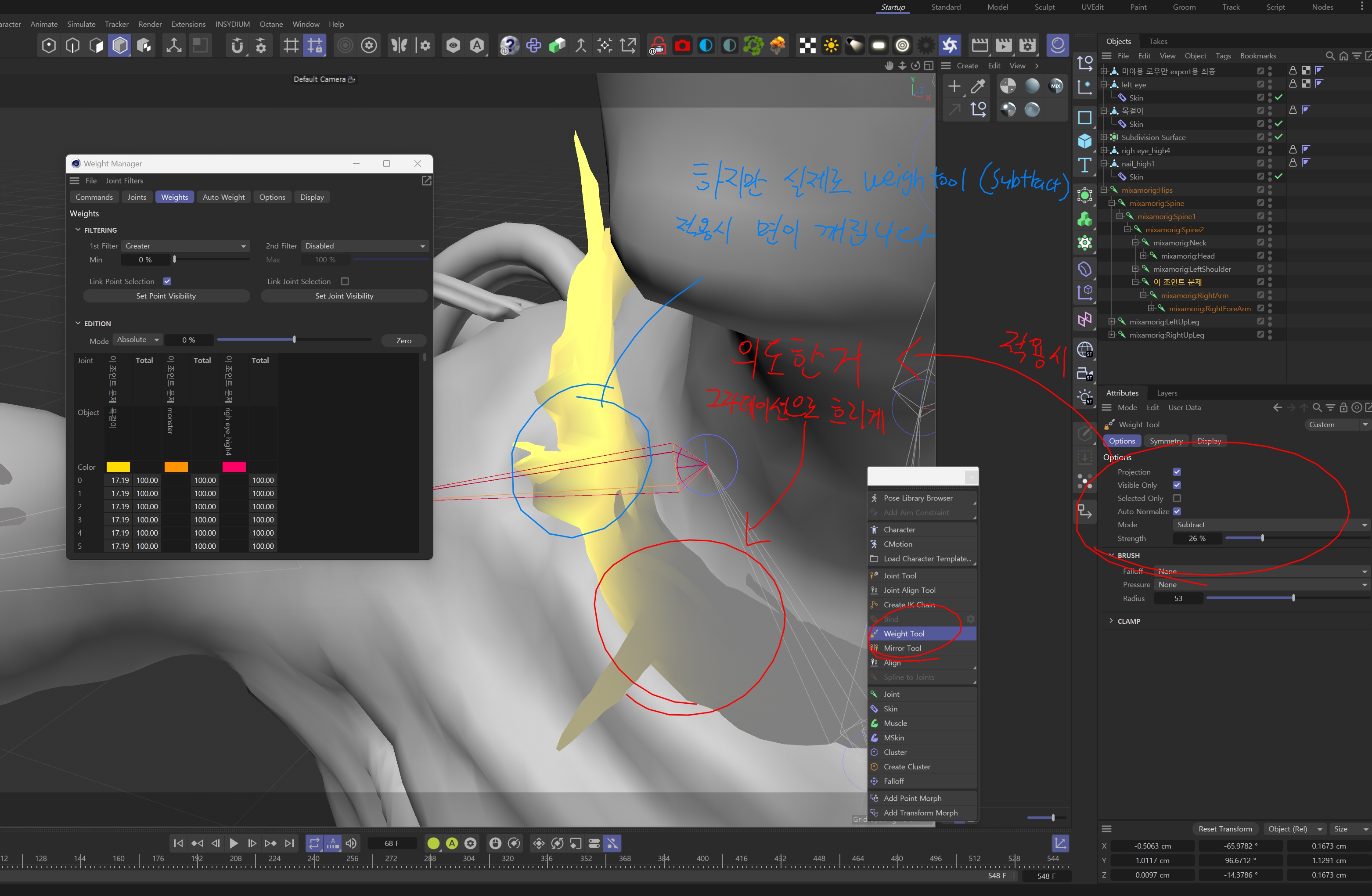The height and width of the screenshot is (896, 1372).
Task: Enable Link Joint Selection checkbox
Action: pyautogui.click(x=345, y=281)
